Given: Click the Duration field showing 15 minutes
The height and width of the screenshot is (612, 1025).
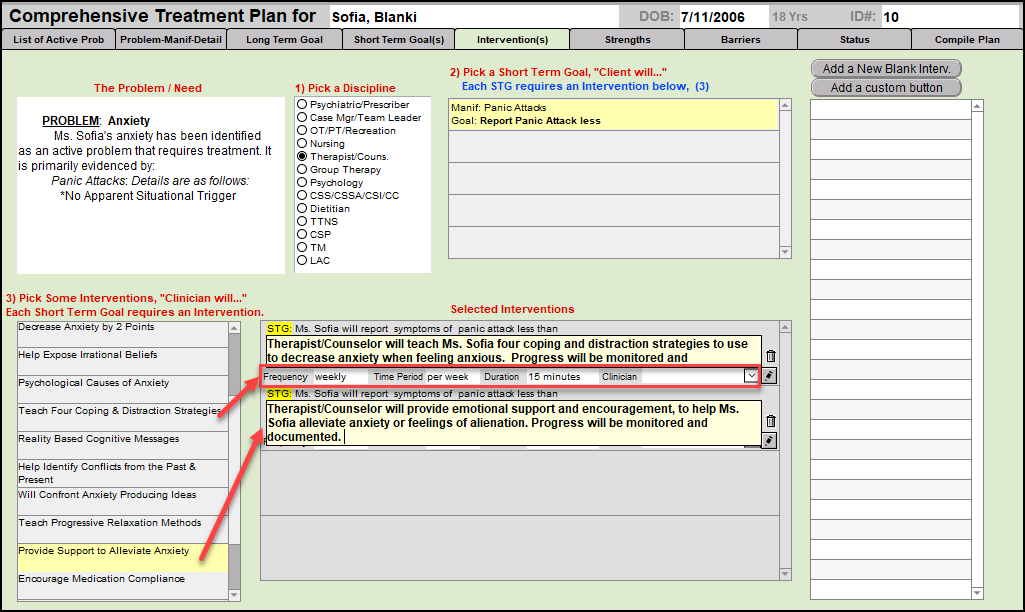Looking at the screenshot, I should pyautogui.click(x=560, y=377).
